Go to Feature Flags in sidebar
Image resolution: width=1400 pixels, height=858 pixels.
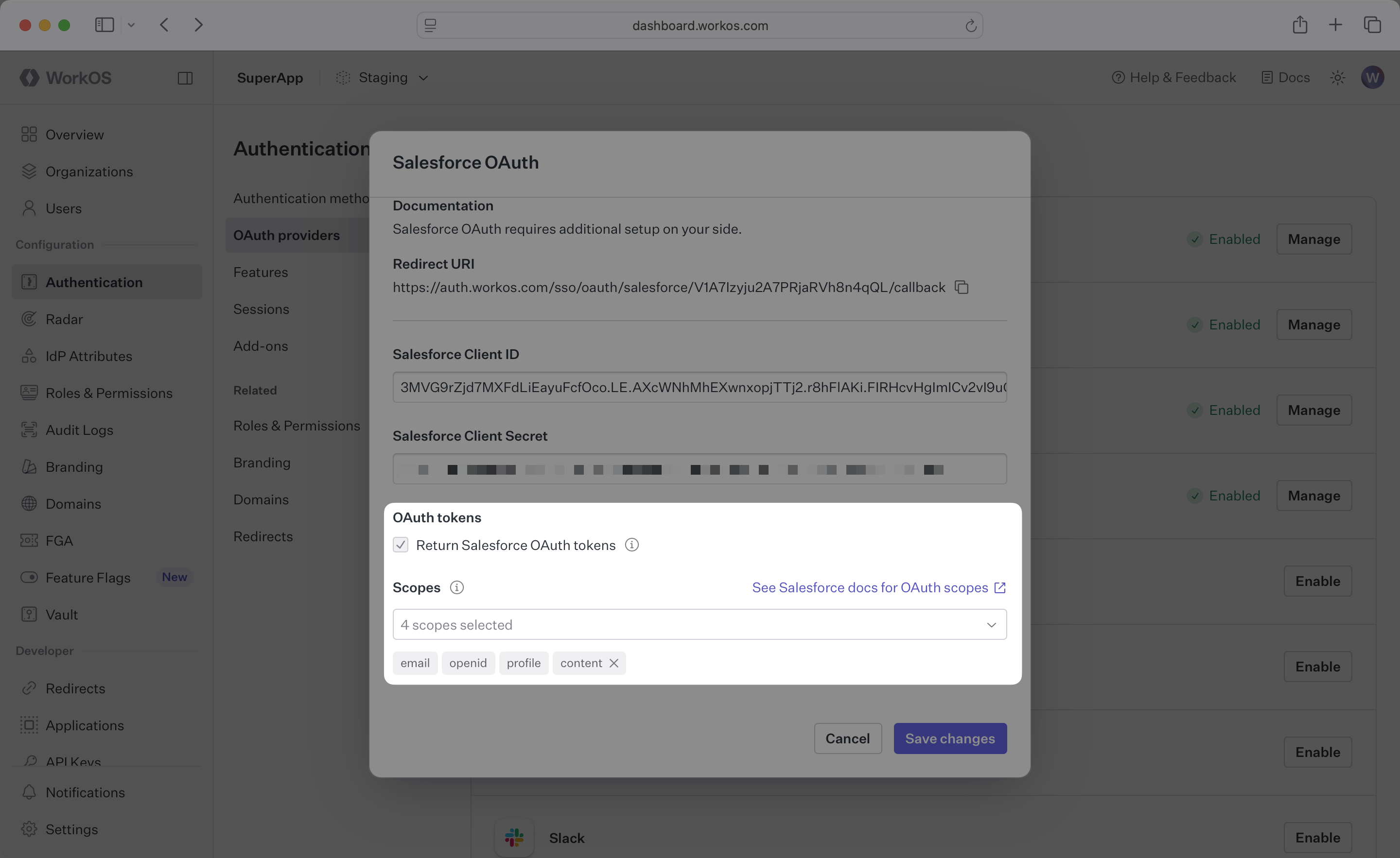(x=88, y=578)
